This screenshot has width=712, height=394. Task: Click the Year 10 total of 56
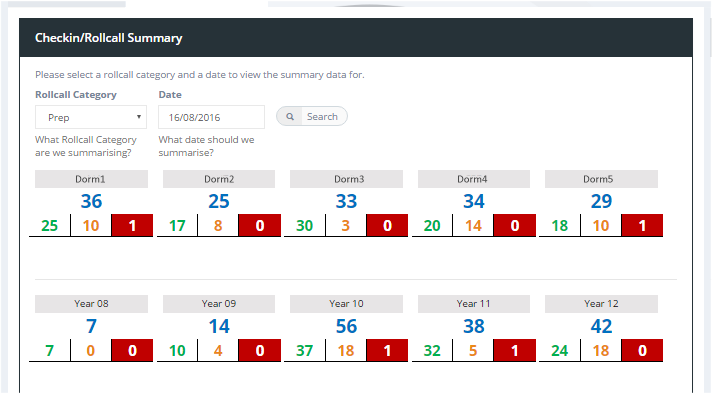[x=346, y=326]
